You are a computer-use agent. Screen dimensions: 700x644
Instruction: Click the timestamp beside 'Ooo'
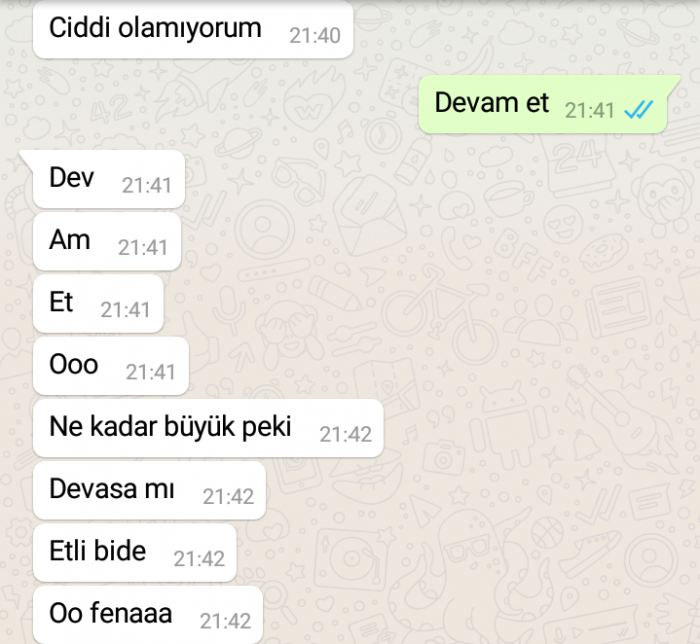(150, 372)
